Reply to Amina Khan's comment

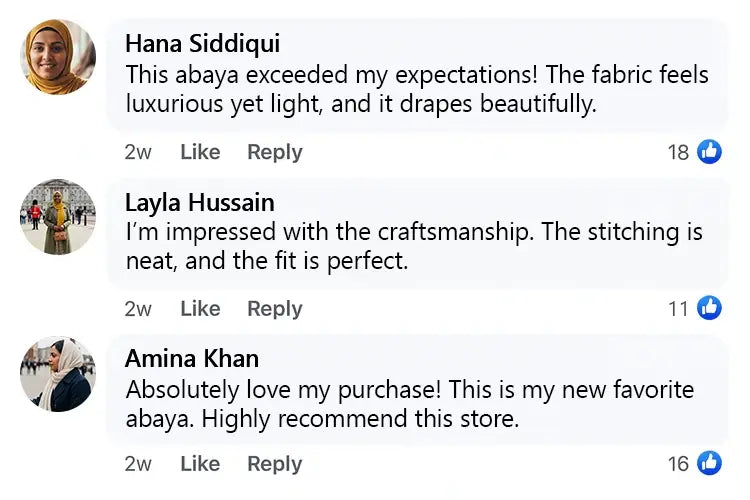click(x=275, y=464)
